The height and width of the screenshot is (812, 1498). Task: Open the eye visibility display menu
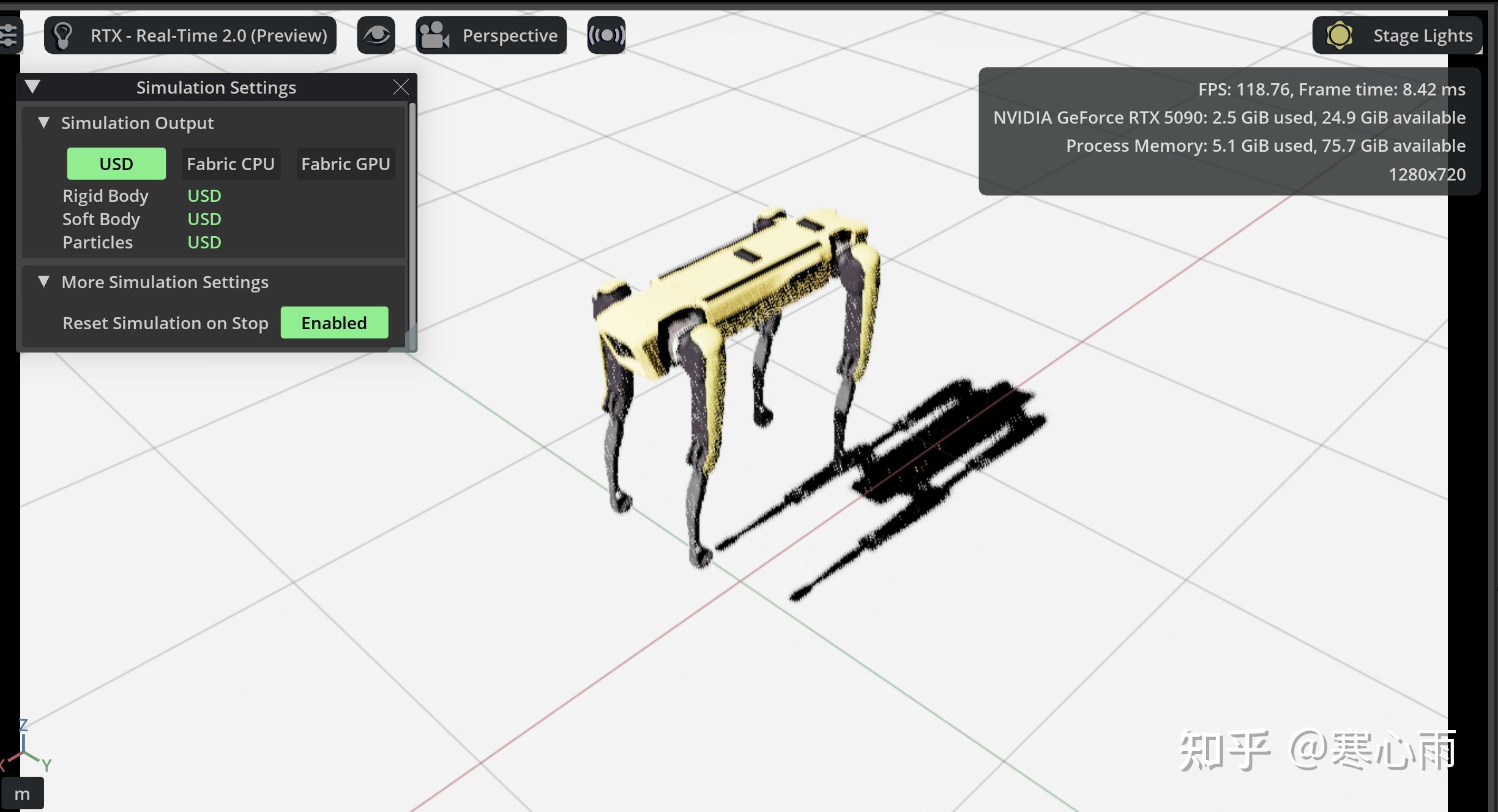[x=376, y=35]
